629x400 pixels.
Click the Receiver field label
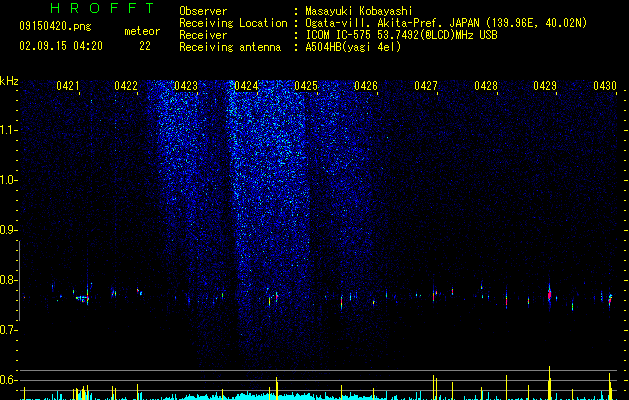click(203, 35)
